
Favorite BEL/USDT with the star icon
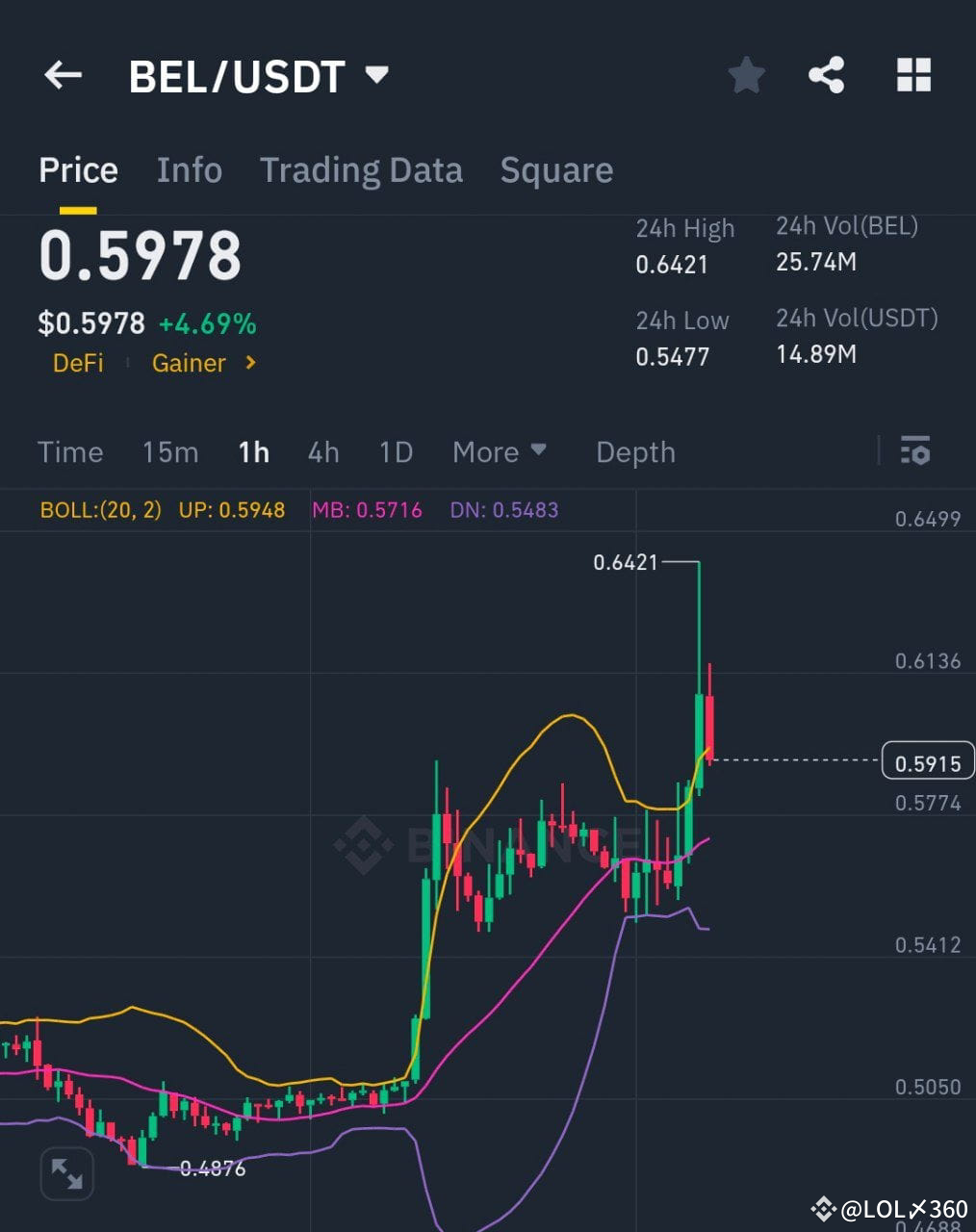point(746,75)
